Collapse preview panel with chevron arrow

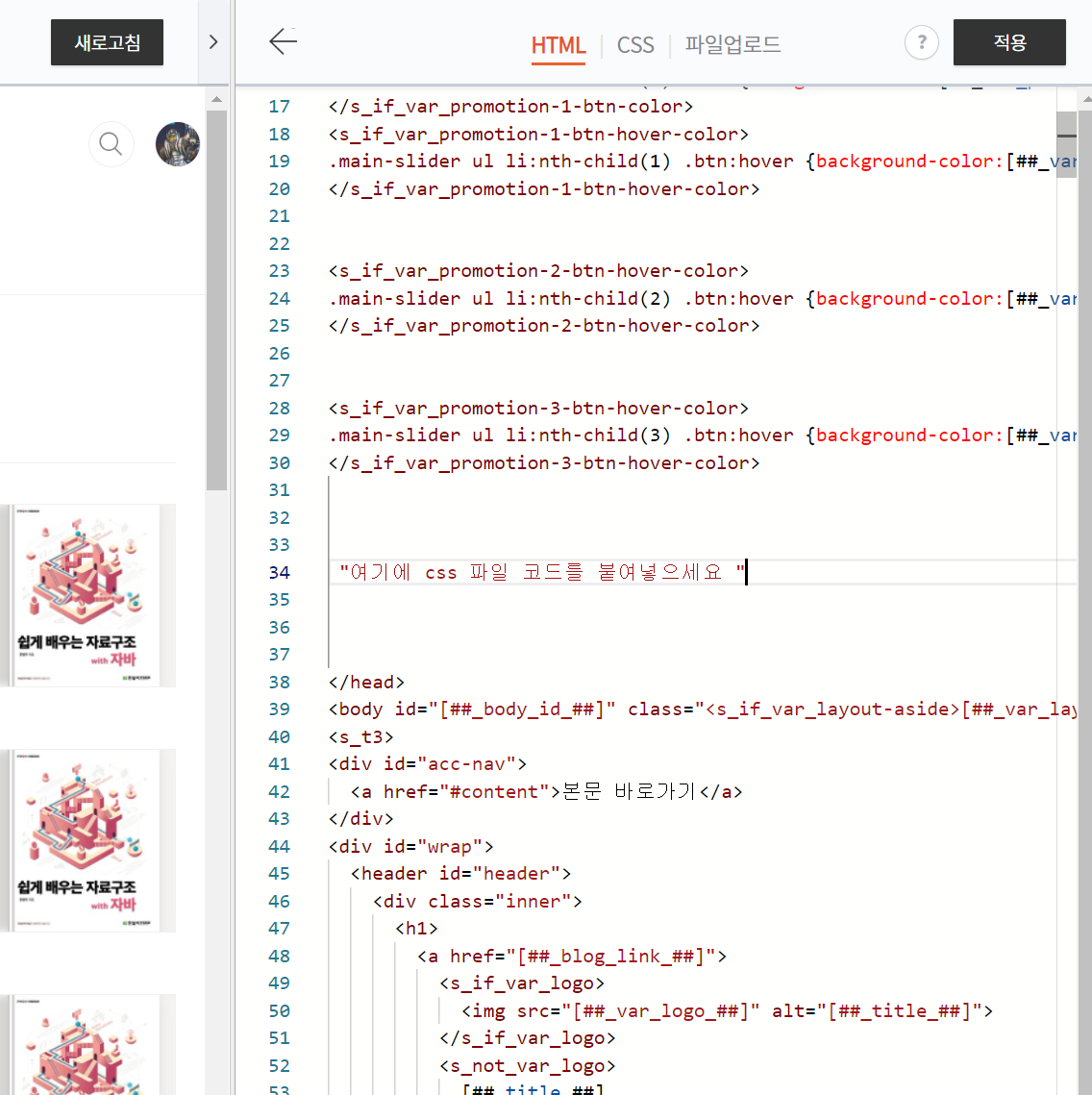tap(213, 42)
